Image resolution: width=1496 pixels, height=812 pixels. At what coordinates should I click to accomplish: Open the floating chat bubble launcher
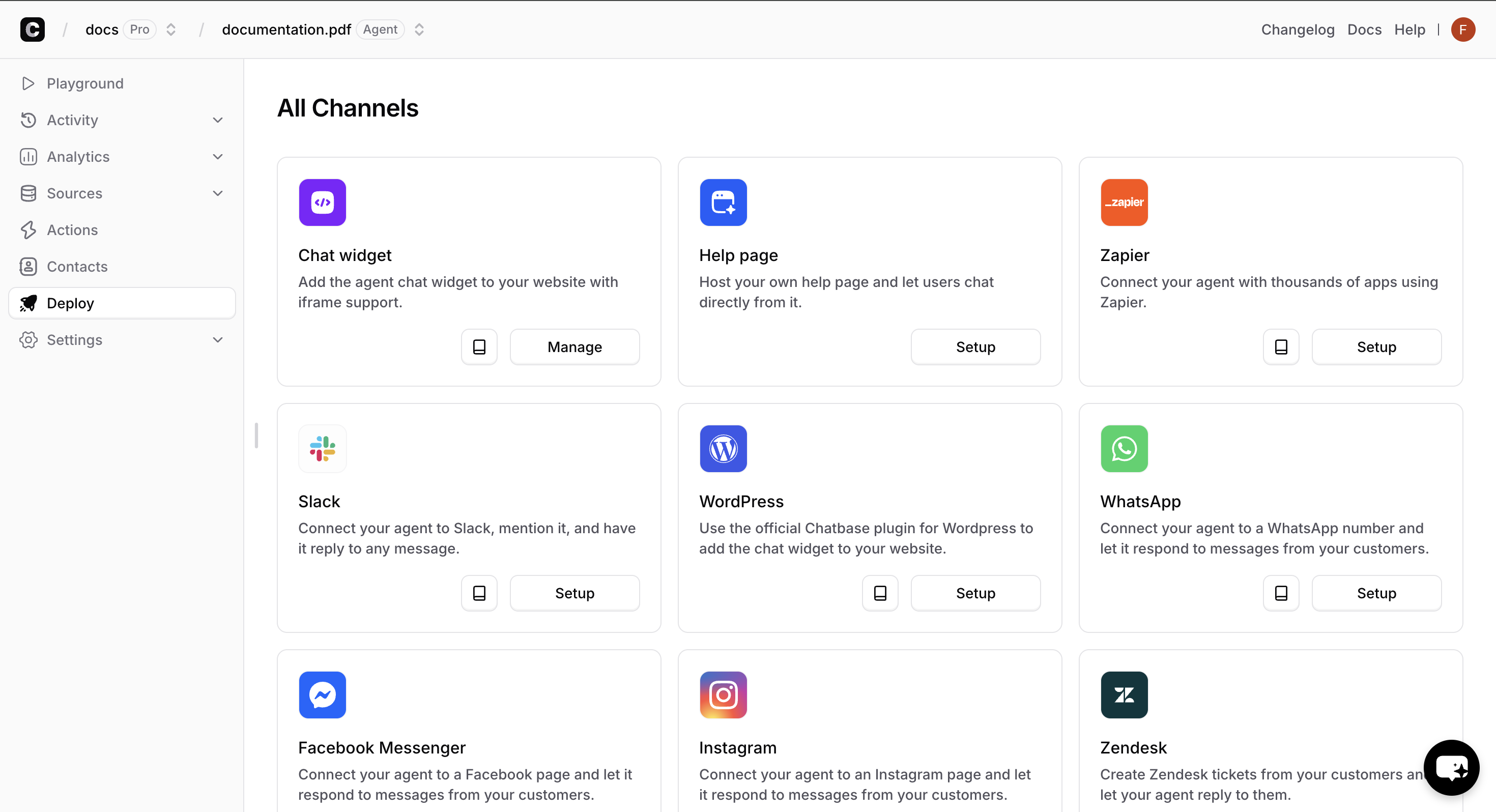coord(1451,768)
